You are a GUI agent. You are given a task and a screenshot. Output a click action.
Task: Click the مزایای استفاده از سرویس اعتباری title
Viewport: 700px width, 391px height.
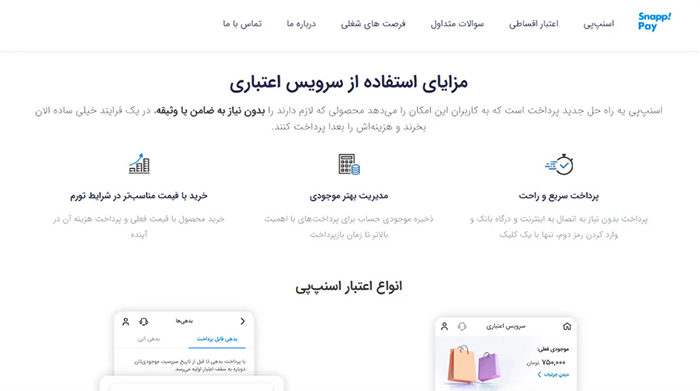[x=349, y=82]
